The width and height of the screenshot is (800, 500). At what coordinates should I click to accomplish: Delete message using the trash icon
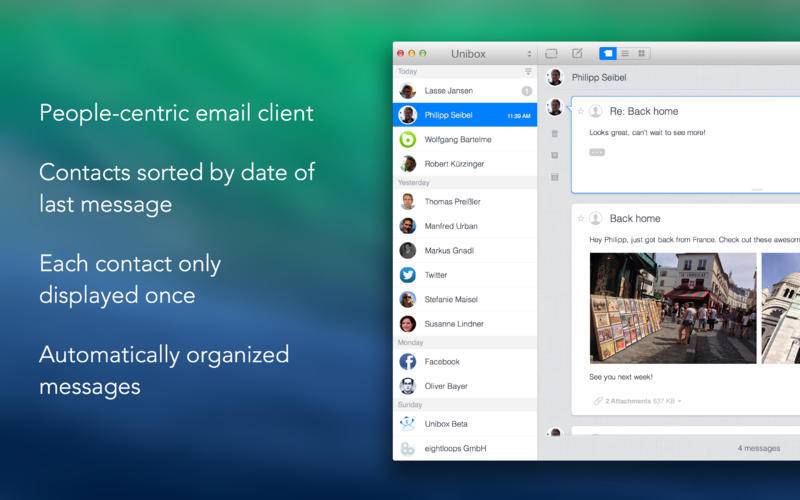point(555,134)
